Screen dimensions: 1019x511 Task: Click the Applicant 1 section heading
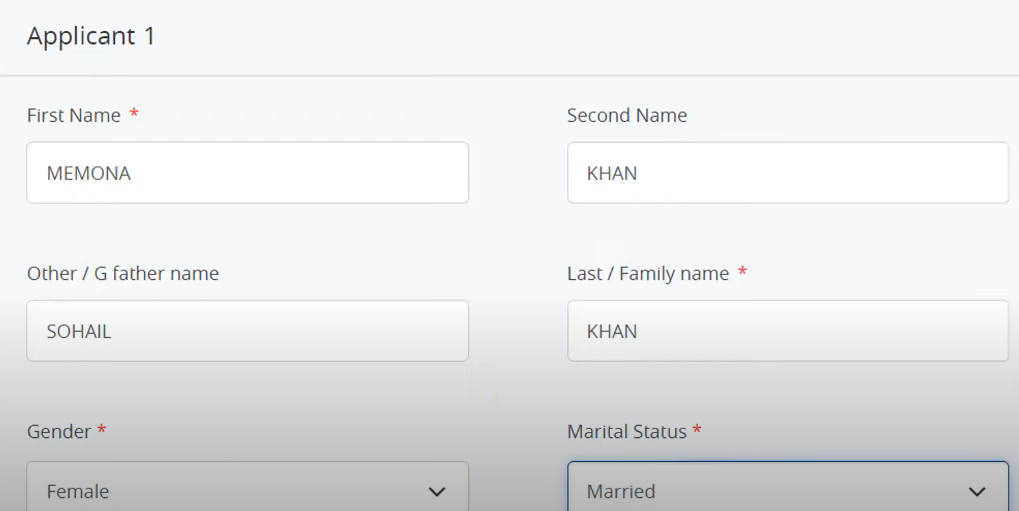coord(91,36)
